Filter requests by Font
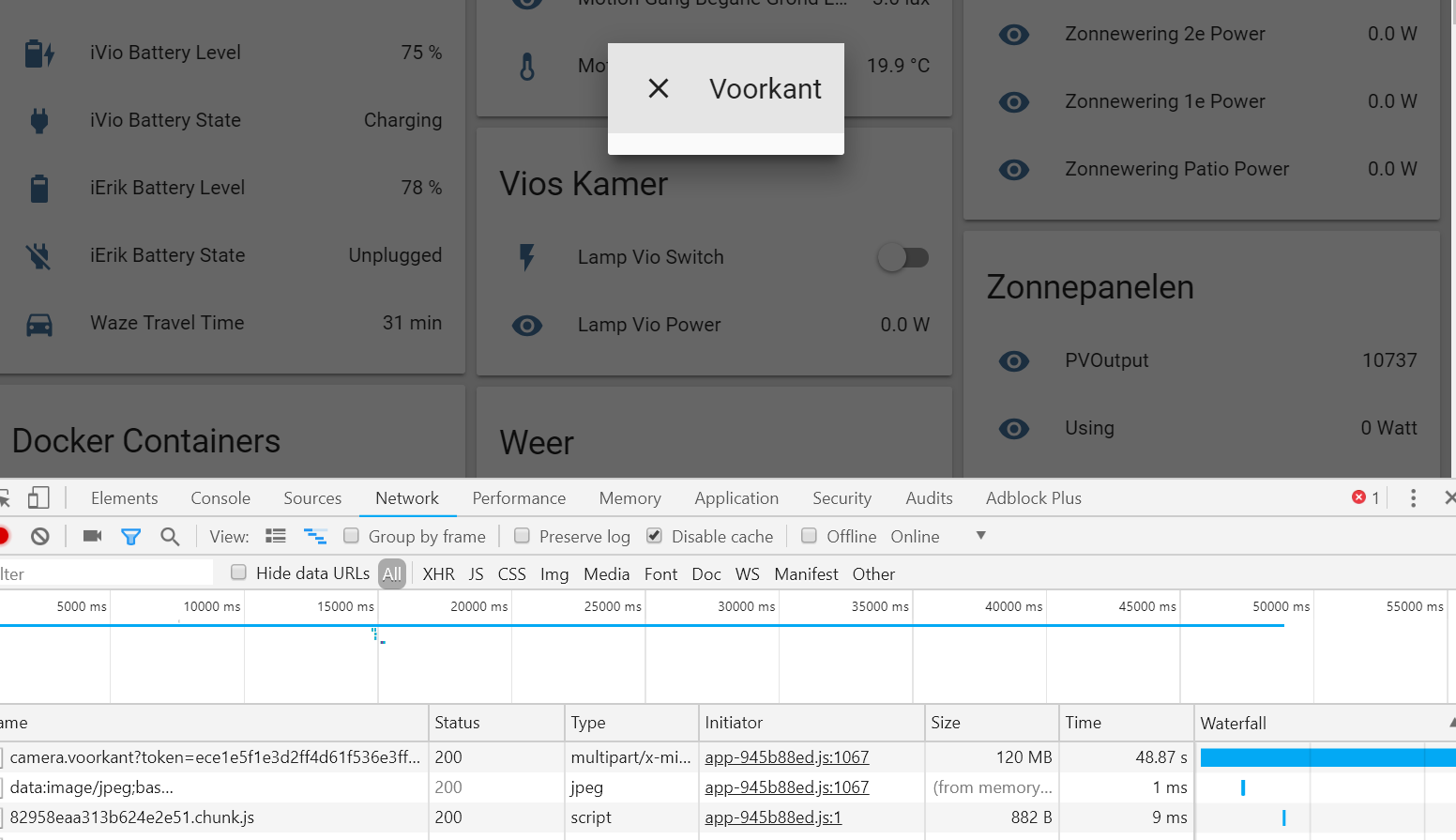This screenshot has height=840, width=1456. (x=660, y=573)
